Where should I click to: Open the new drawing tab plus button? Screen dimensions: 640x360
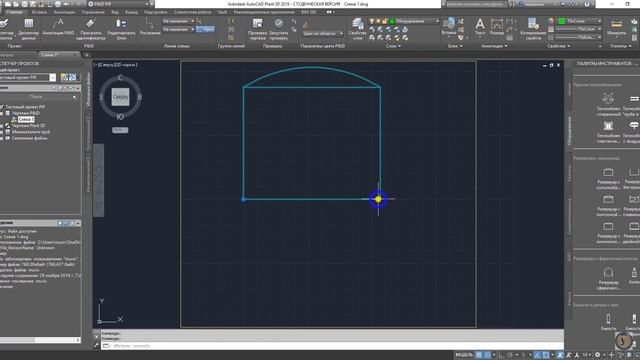coord(87,55)
